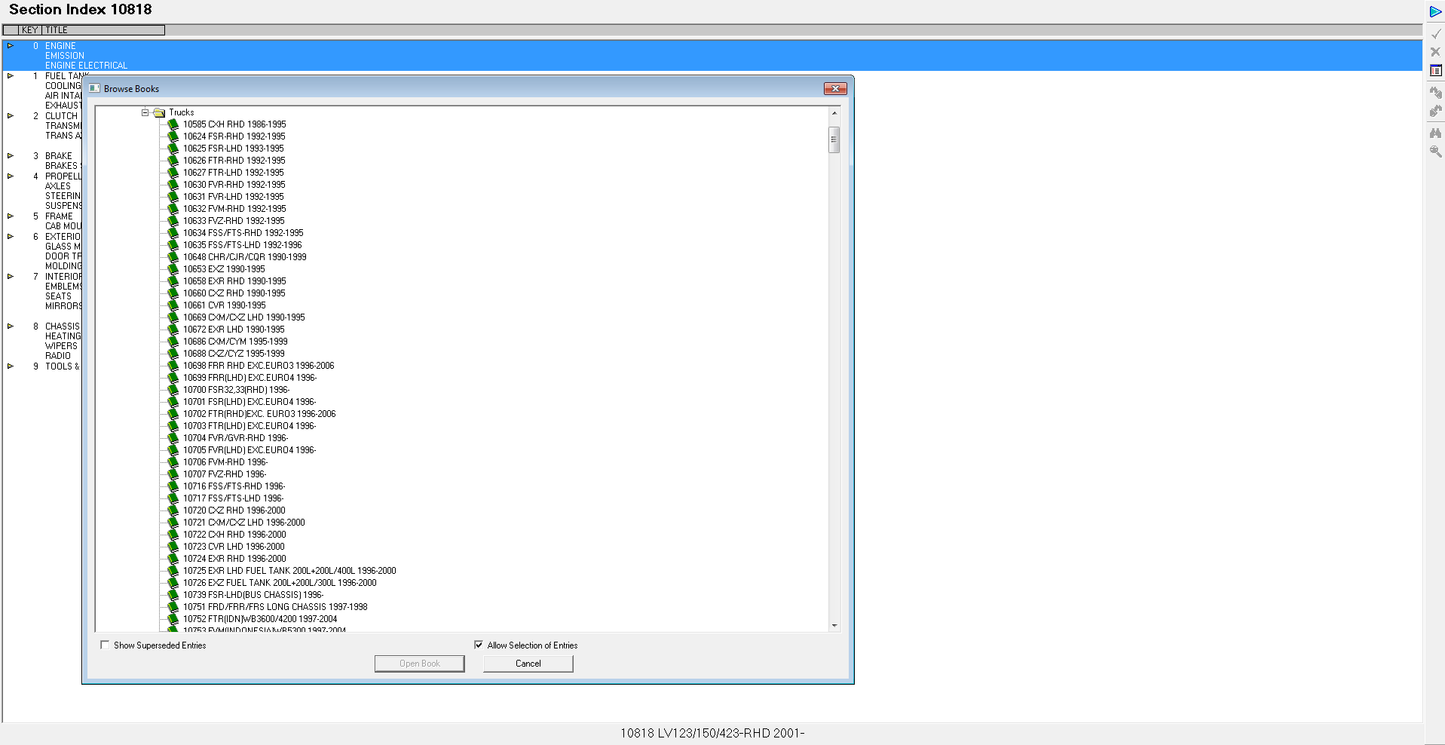
Task: Select book icon for 10585 CXH RHD 1986-1995
Action: coord(173,125)
